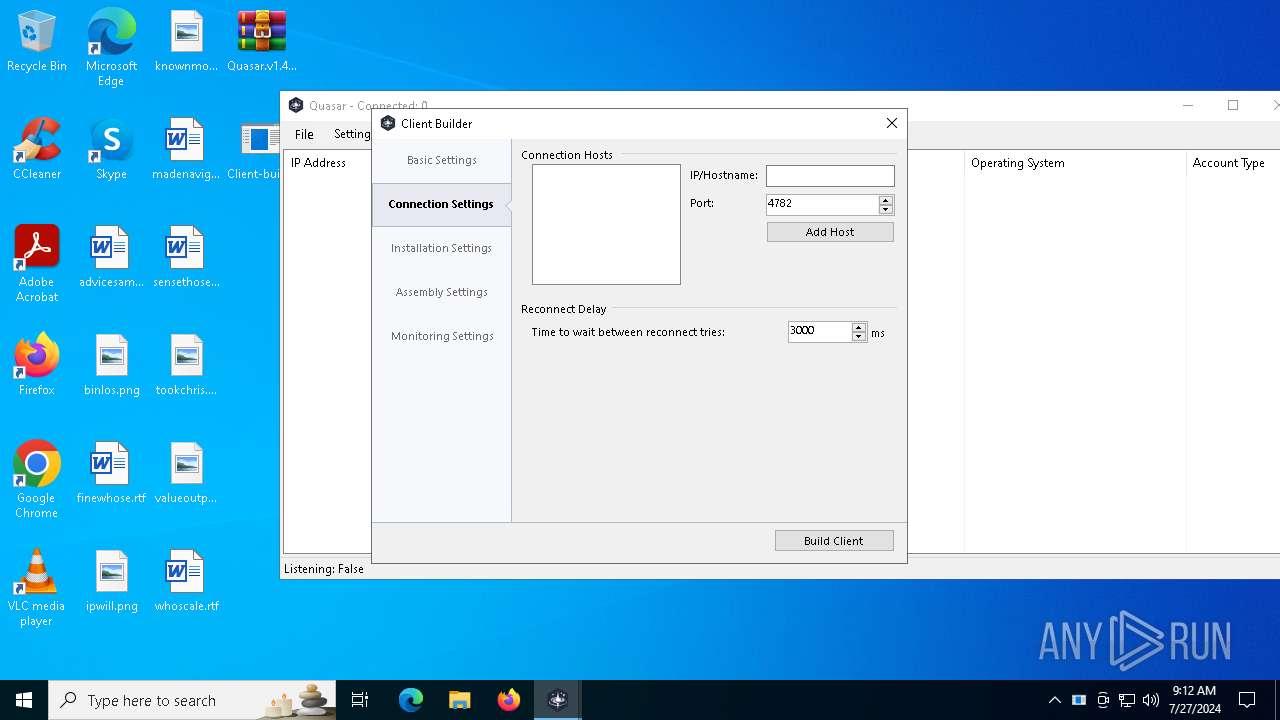Open the Settings menu in Quasar
The width and height of the screenshot is (1280, 720).
351,134
